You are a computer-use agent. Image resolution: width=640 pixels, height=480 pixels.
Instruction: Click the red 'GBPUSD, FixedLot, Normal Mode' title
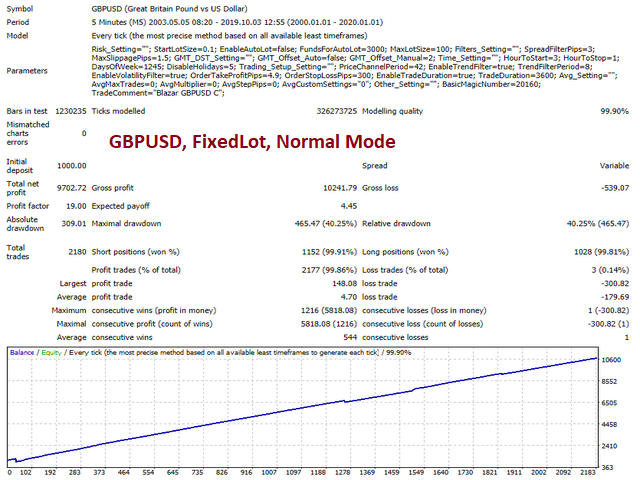[x=251, y=142]
